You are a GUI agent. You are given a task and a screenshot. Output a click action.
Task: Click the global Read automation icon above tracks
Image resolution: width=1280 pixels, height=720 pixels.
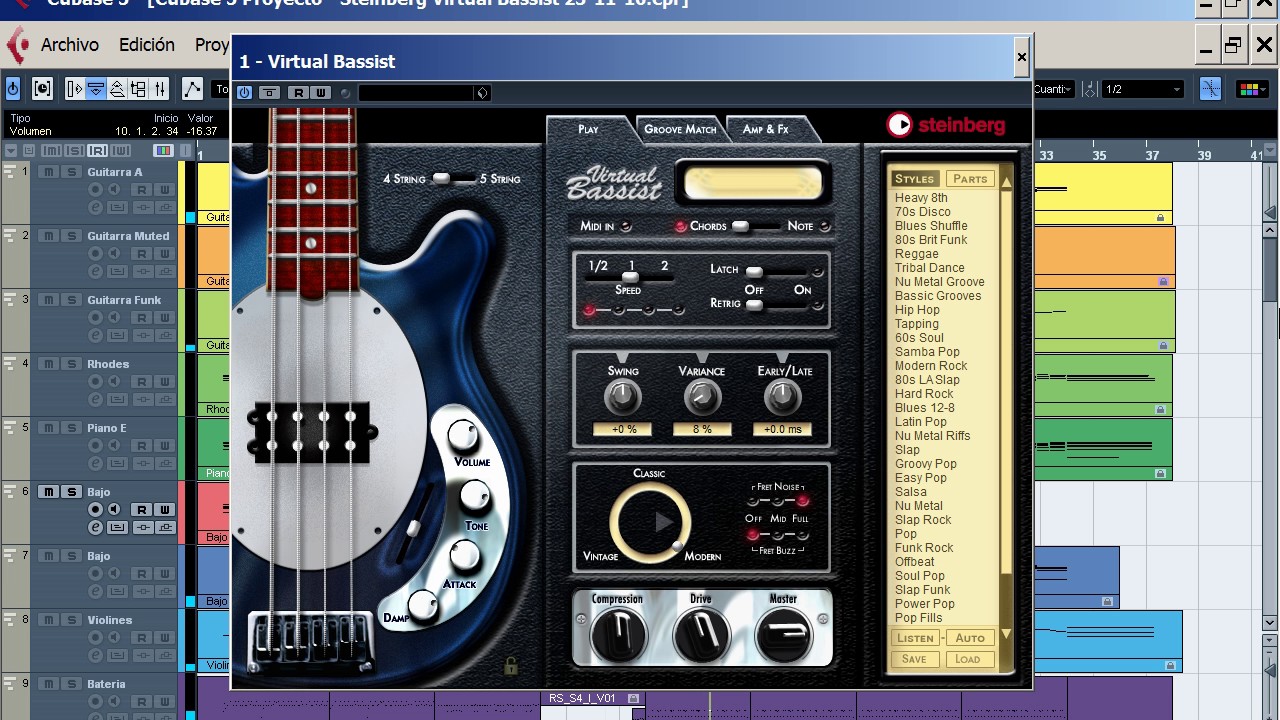click(97, 151)
